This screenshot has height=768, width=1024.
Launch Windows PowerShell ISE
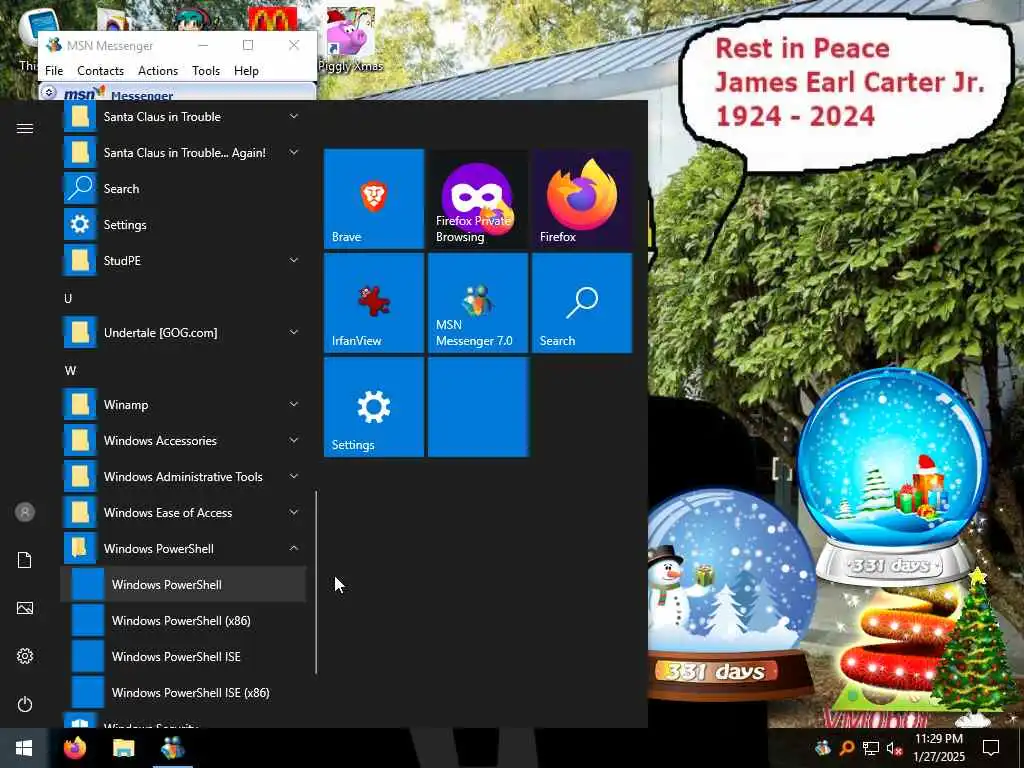pyautogui.click(x=184, y=656)
